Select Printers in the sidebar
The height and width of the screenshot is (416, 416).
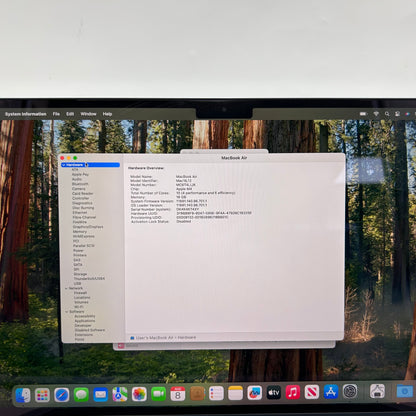80,255
